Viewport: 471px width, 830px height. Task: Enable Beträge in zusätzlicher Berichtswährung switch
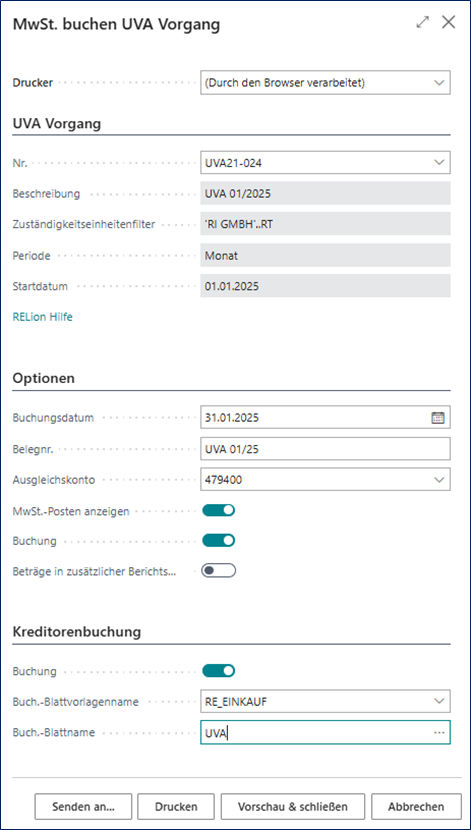(219, 571)
